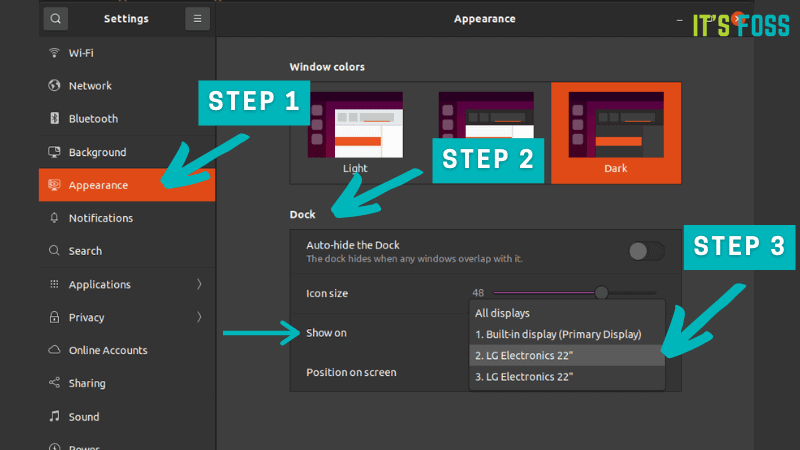Click the Sound music note icon
The height and width of the screenshot is (450, 800).
click(54, 417)
